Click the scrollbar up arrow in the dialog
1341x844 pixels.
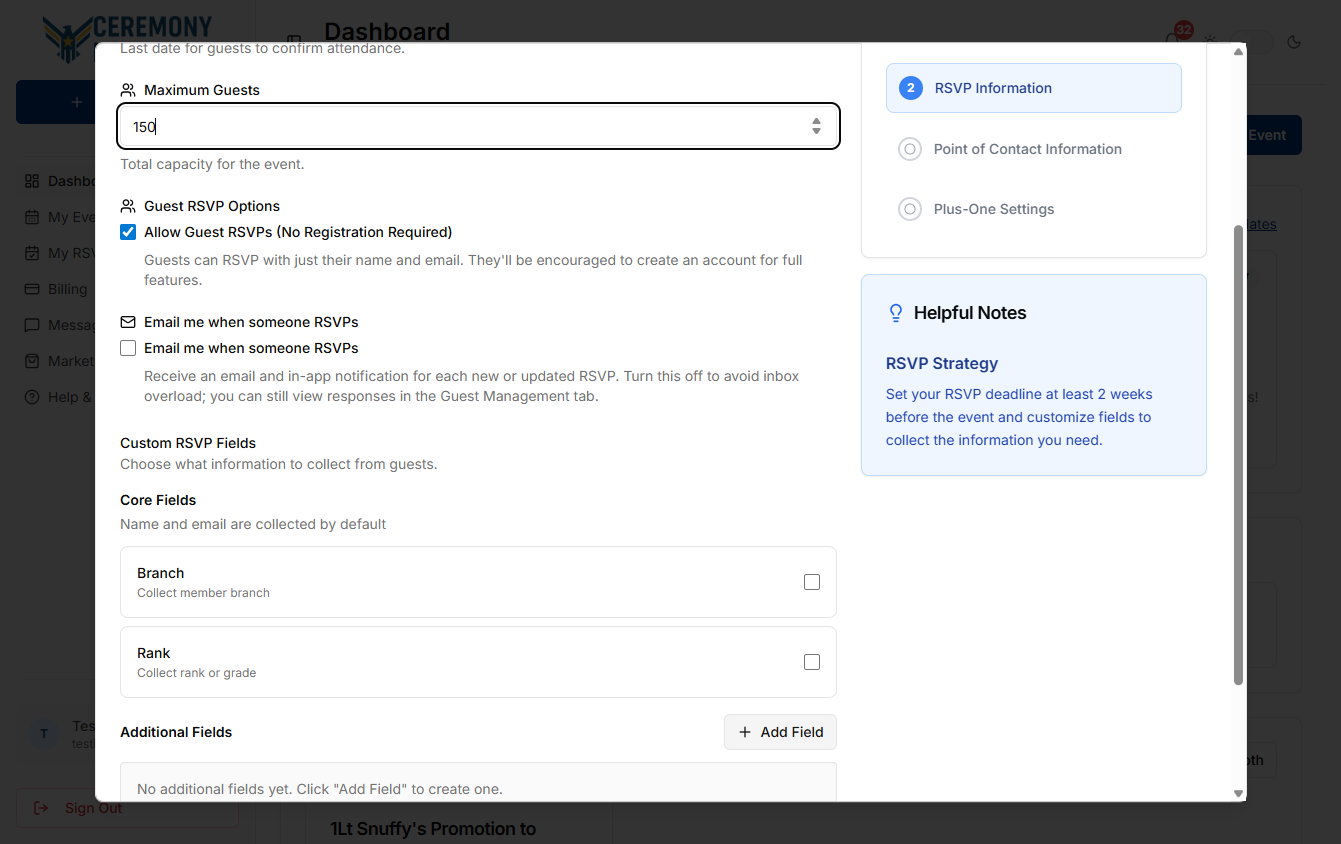[x=1238, y=51]
